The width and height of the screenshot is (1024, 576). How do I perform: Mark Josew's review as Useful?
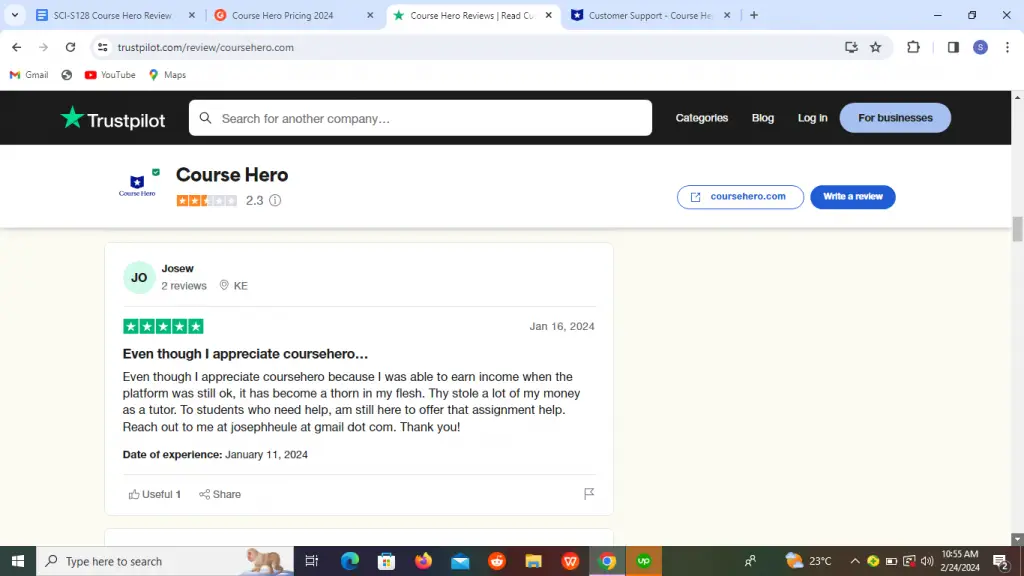coord(153,493)
